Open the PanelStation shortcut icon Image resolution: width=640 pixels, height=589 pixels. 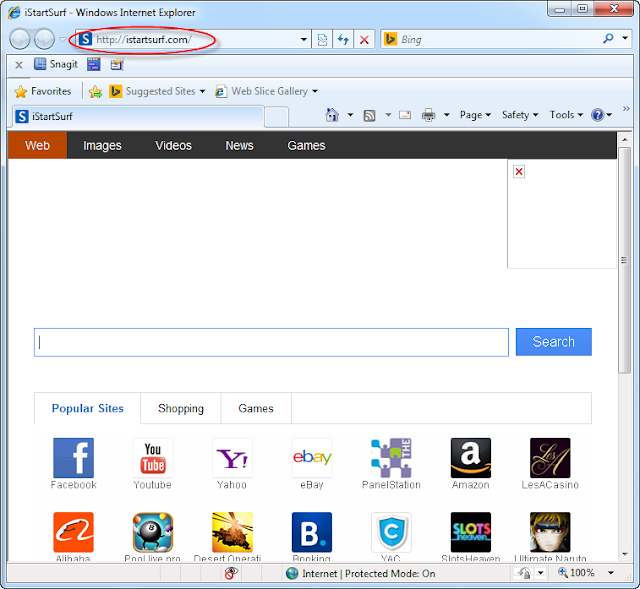pyautogui.click(x=391, y=458)
